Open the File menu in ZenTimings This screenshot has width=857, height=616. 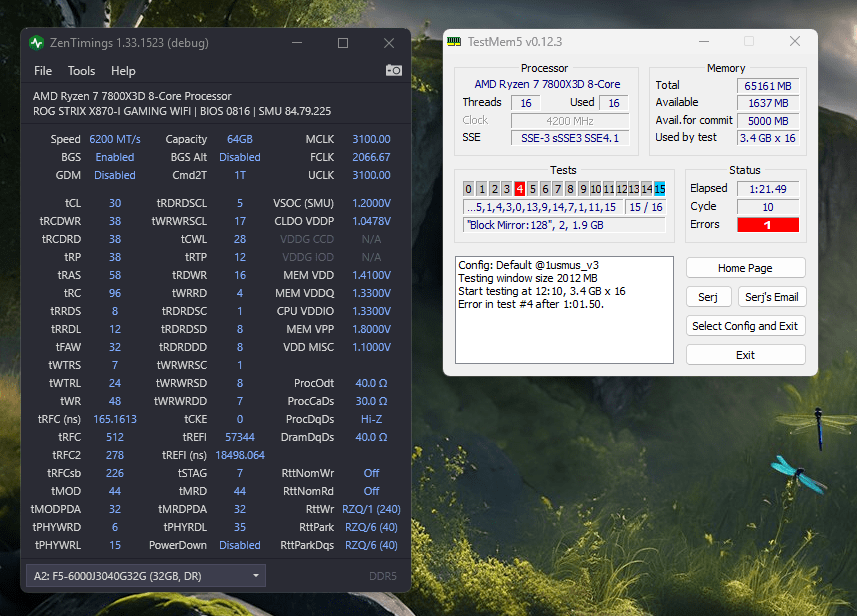click(x=43, y=71)
